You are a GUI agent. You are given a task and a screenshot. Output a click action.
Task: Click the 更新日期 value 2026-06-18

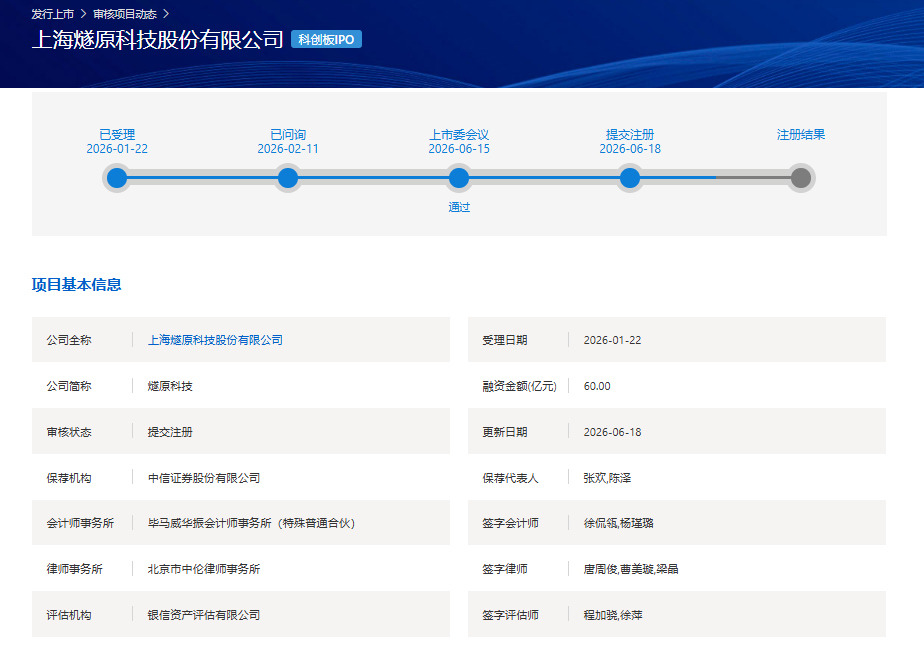tap(612, 432)
